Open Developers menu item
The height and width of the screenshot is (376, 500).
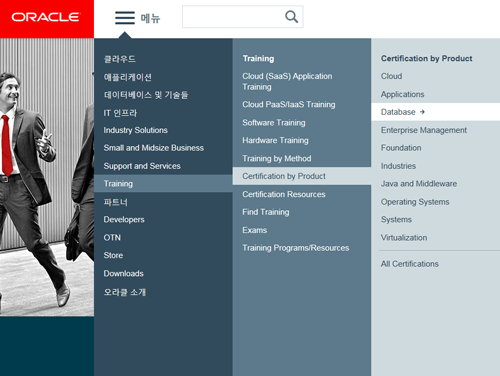pyautogui.click(x=124, y=219)
